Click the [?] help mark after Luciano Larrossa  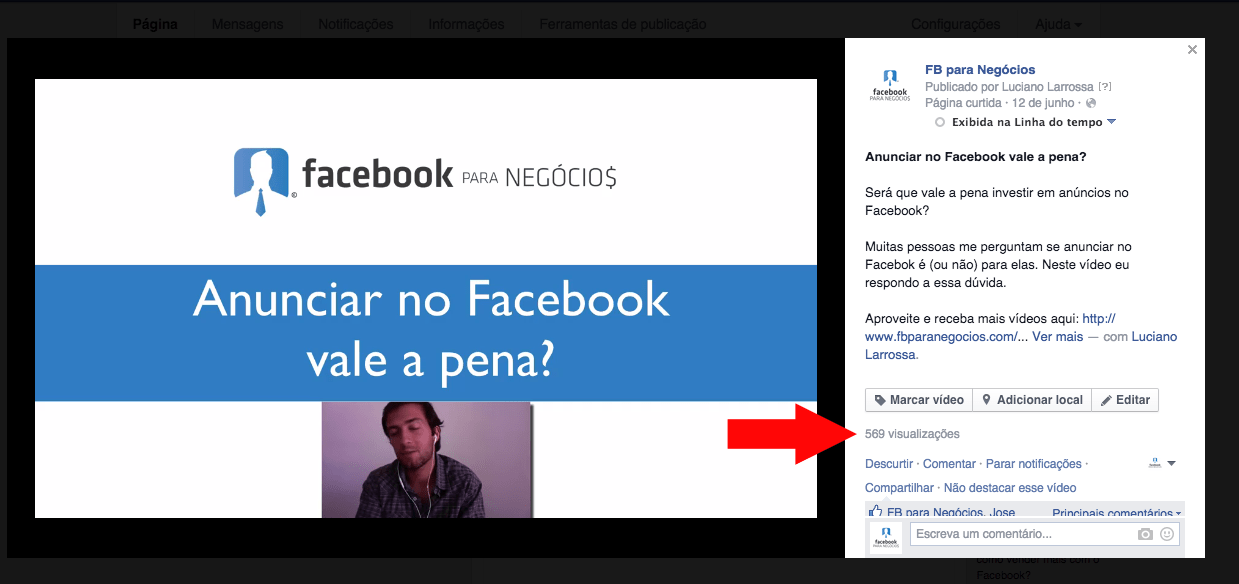(1104, 87)
